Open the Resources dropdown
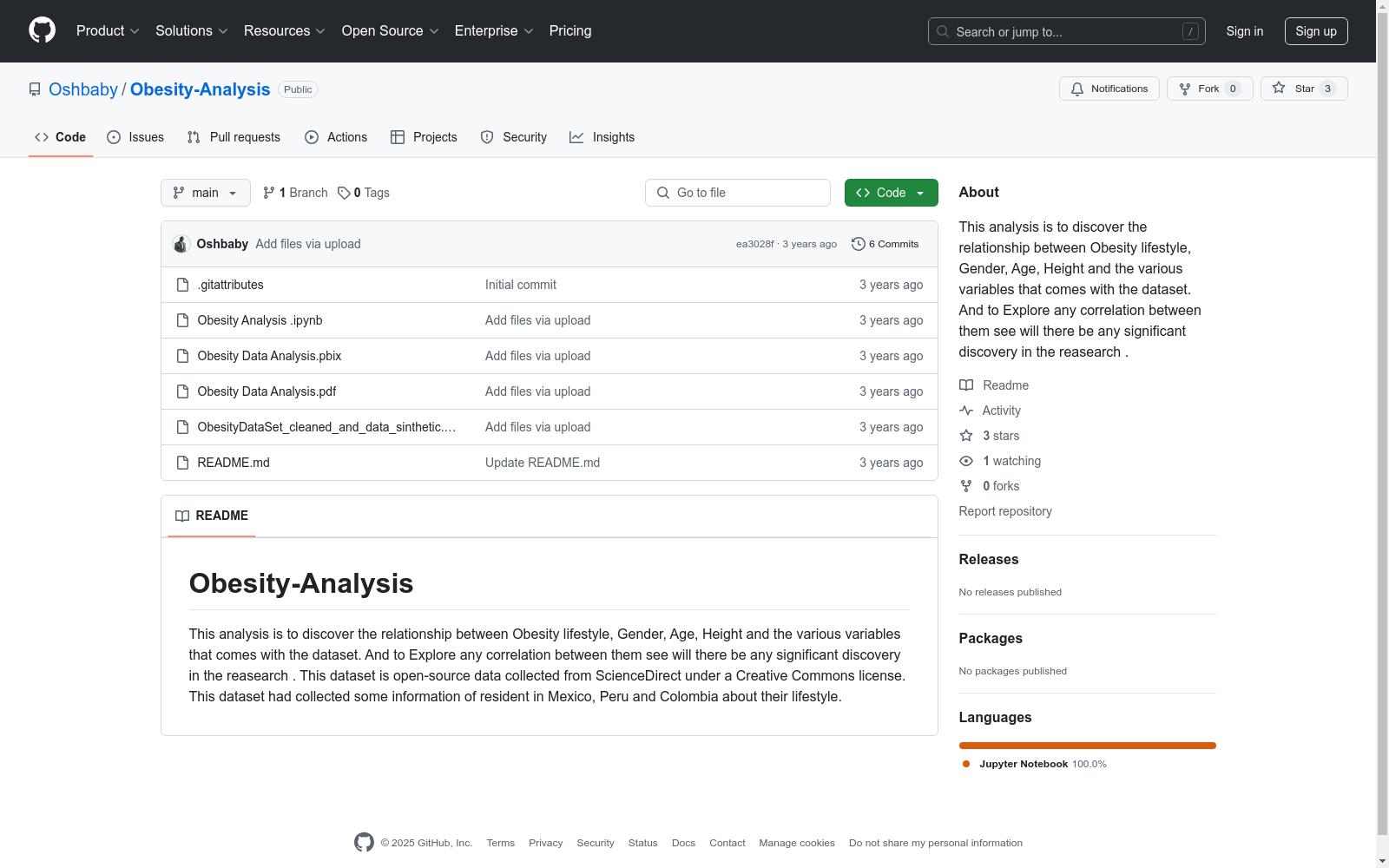1389x868 pixels. click(x=284, y=31)
